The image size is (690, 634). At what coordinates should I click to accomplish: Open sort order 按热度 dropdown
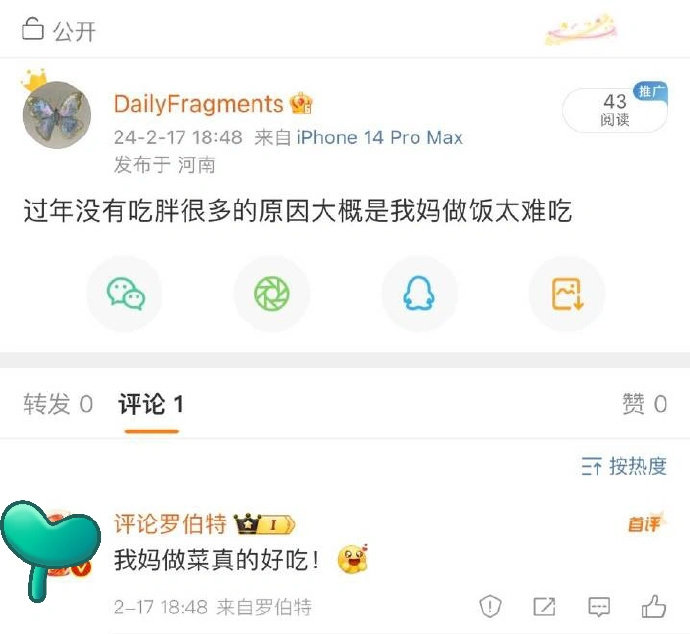(x=624, y=466)
